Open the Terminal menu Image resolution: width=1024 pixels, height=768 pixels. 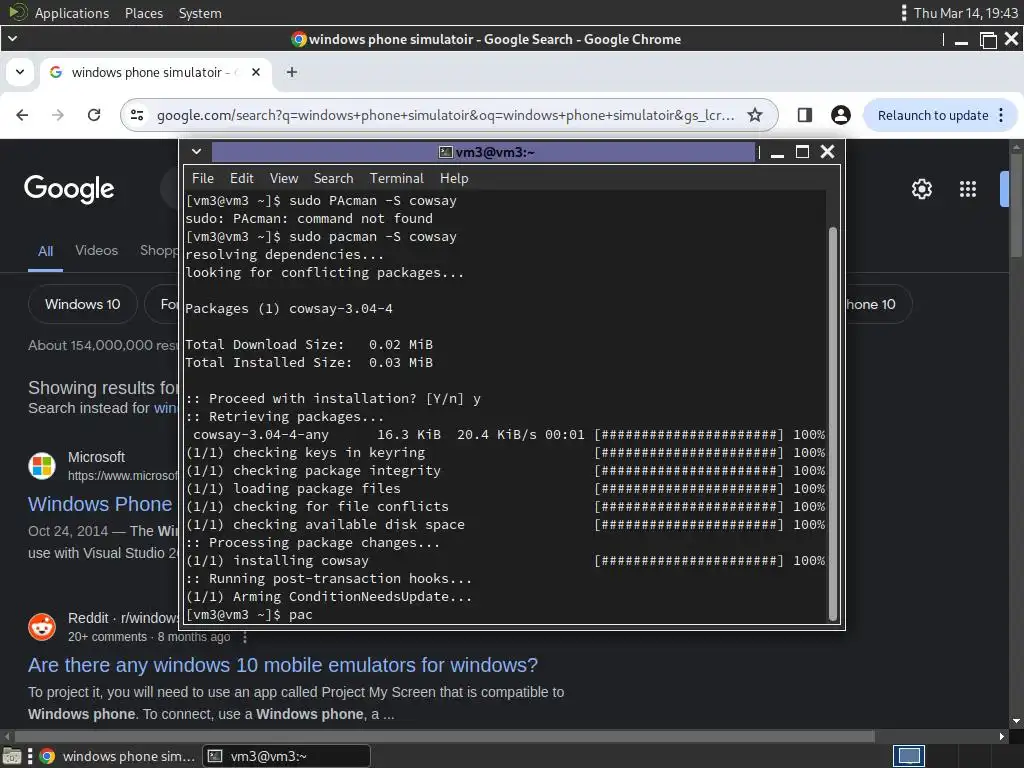pyautogui.click(x=396, y=178)
